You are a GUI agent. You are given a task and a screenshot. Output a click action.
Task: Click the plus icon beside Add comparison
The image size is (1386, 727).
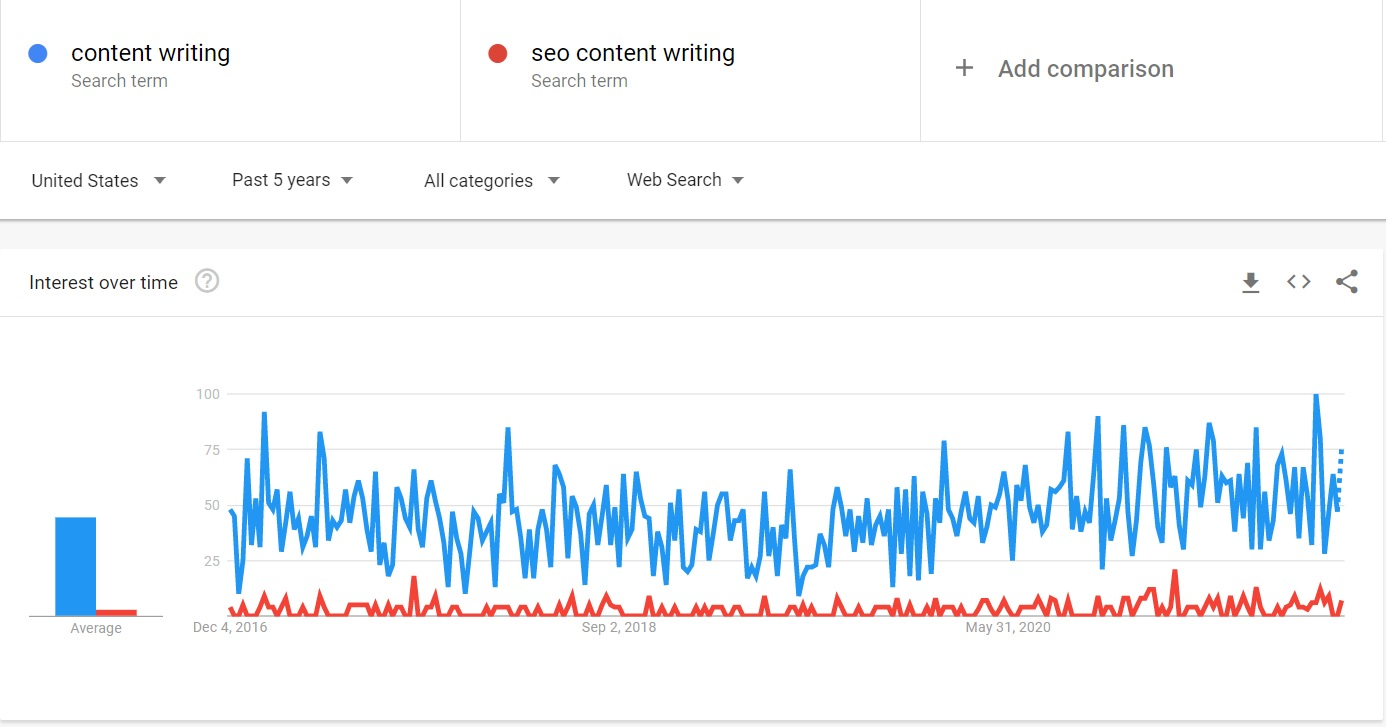(x=964, y=68)
